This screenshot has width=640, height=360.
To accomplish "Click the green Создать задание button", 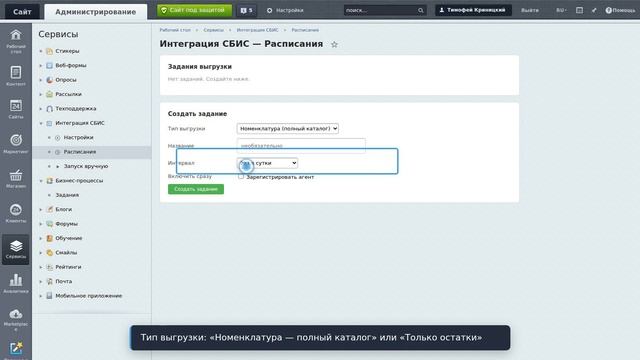I will [x=196, y=189].
